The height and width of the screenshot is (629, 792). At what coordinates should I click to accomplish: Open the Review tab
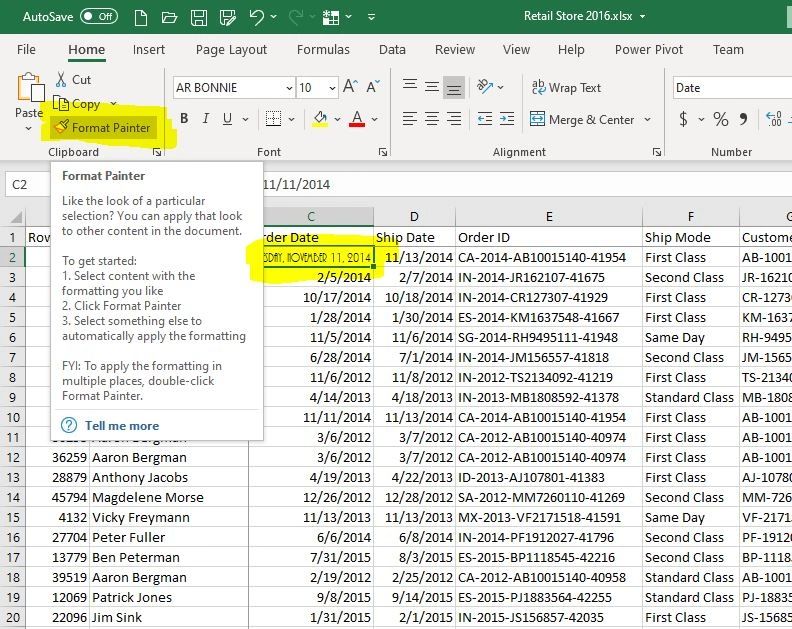(x=455, y=50)
